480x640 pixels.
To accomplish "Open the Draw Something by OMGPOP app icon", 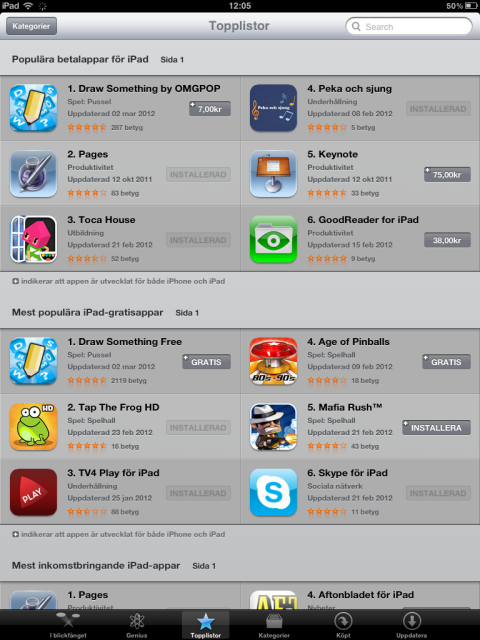I will click(x=33, y=108).
